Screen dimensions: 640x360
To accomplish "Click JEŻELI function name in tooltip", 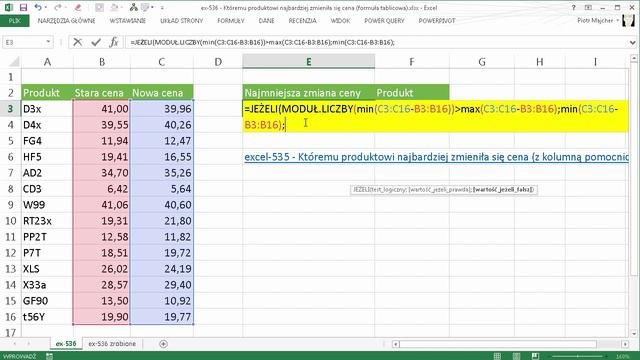I will click(360, 189).
